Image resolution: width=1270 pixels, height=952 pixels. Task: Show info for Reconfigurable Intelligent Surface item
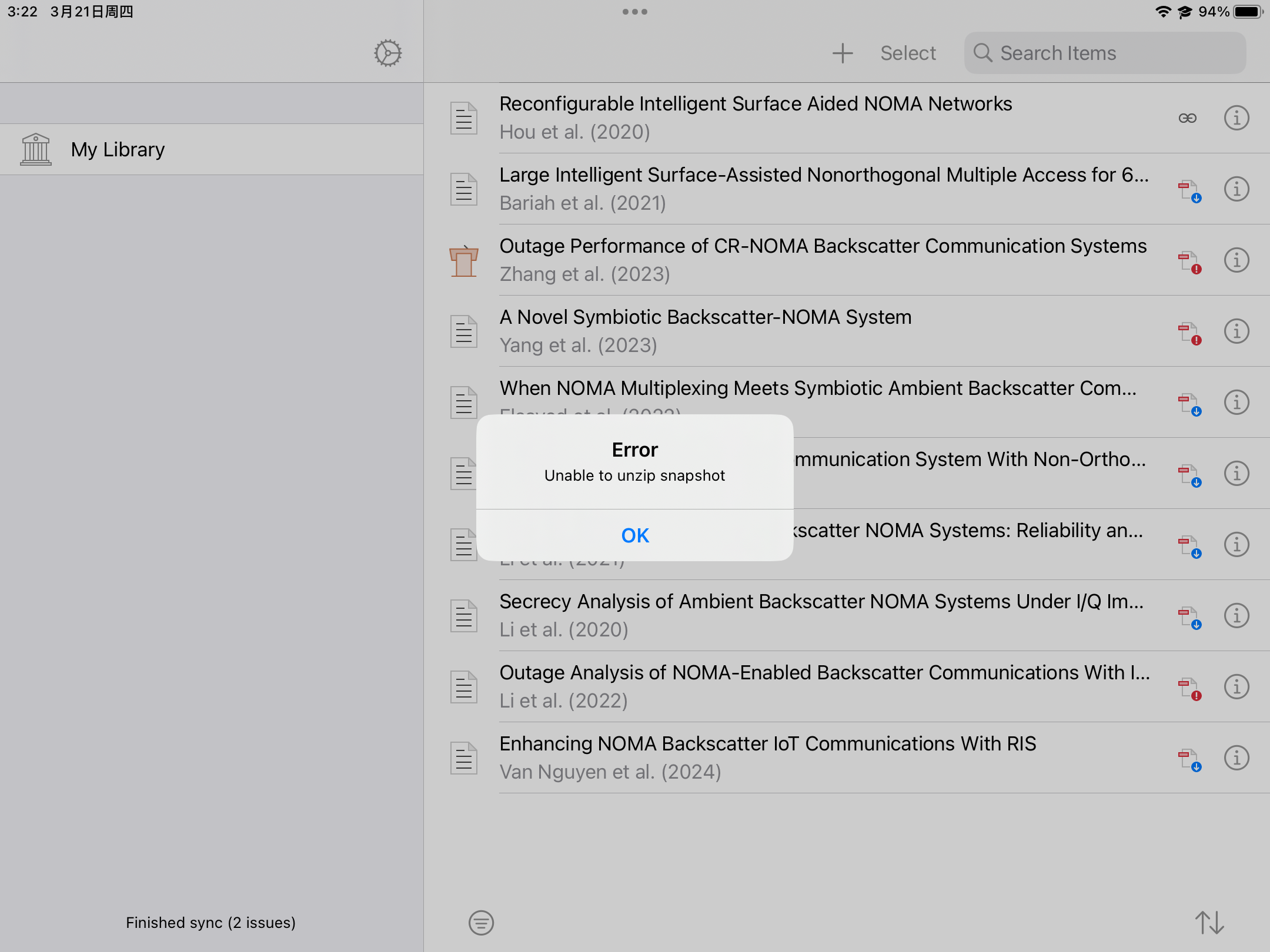pyautogui.click(x=1236, y=118)
